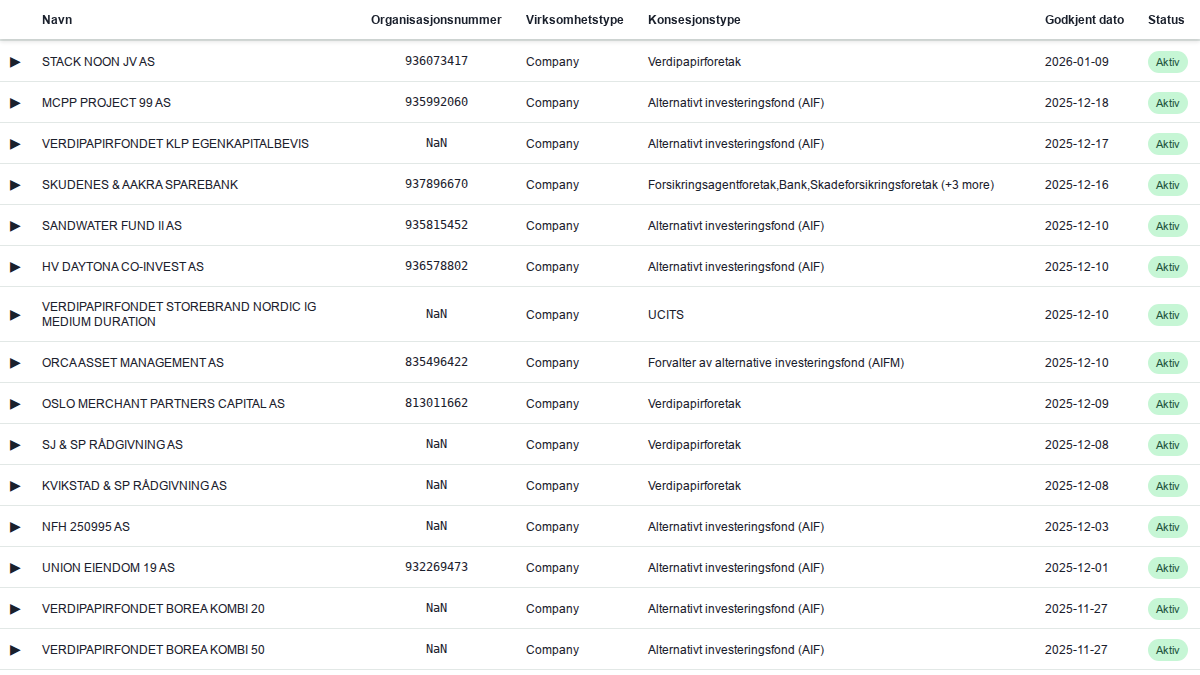Expand the STACK NOON JV AS row
Viewport: 1200px width, 675px height.
[x=15, y=62]
